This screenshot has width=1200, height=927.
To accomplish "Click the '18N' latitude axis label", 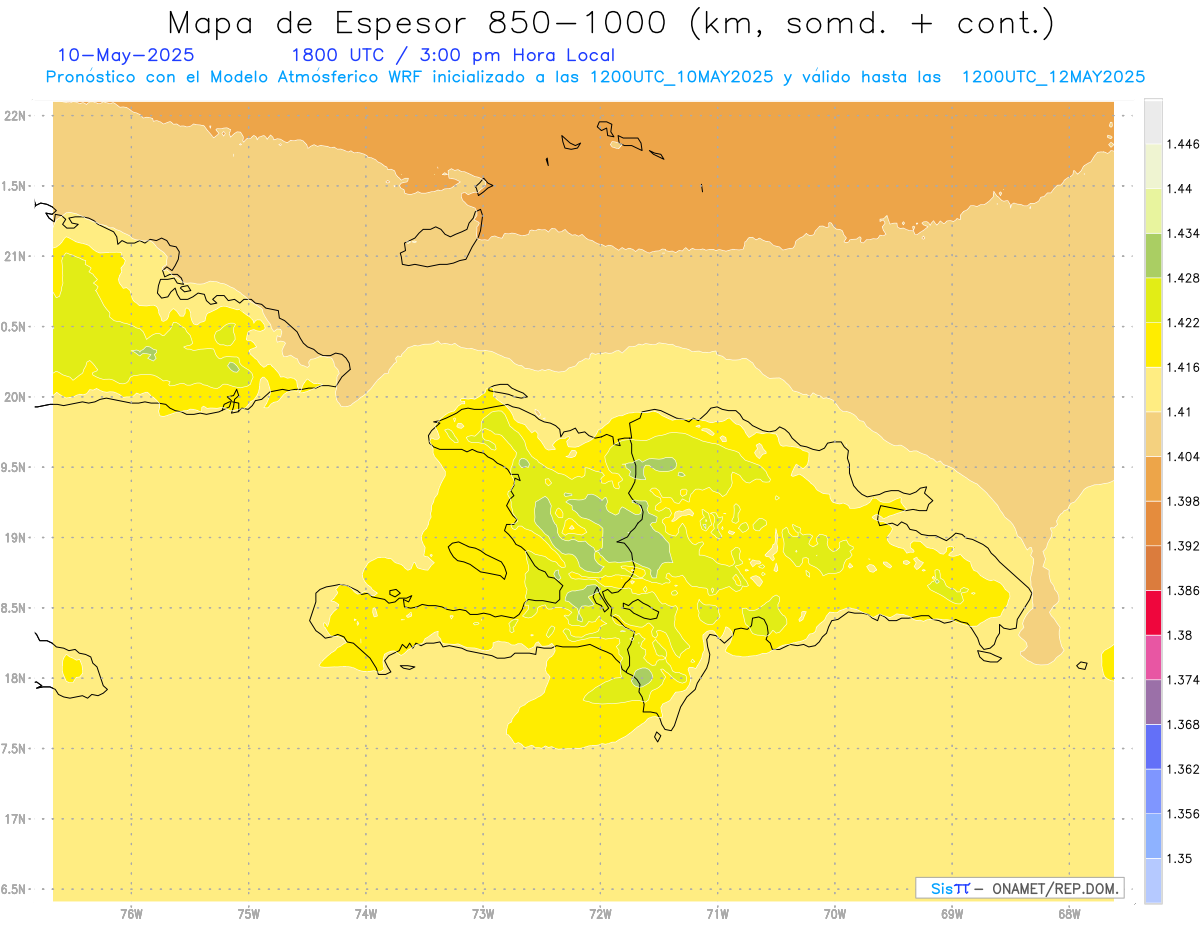I will coord(16,679).
